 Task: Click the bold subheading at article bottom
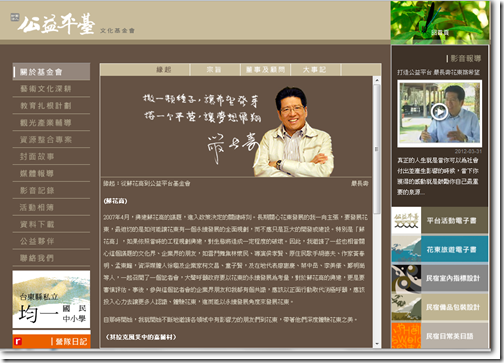pyautogui.click(x=140, y=337)
